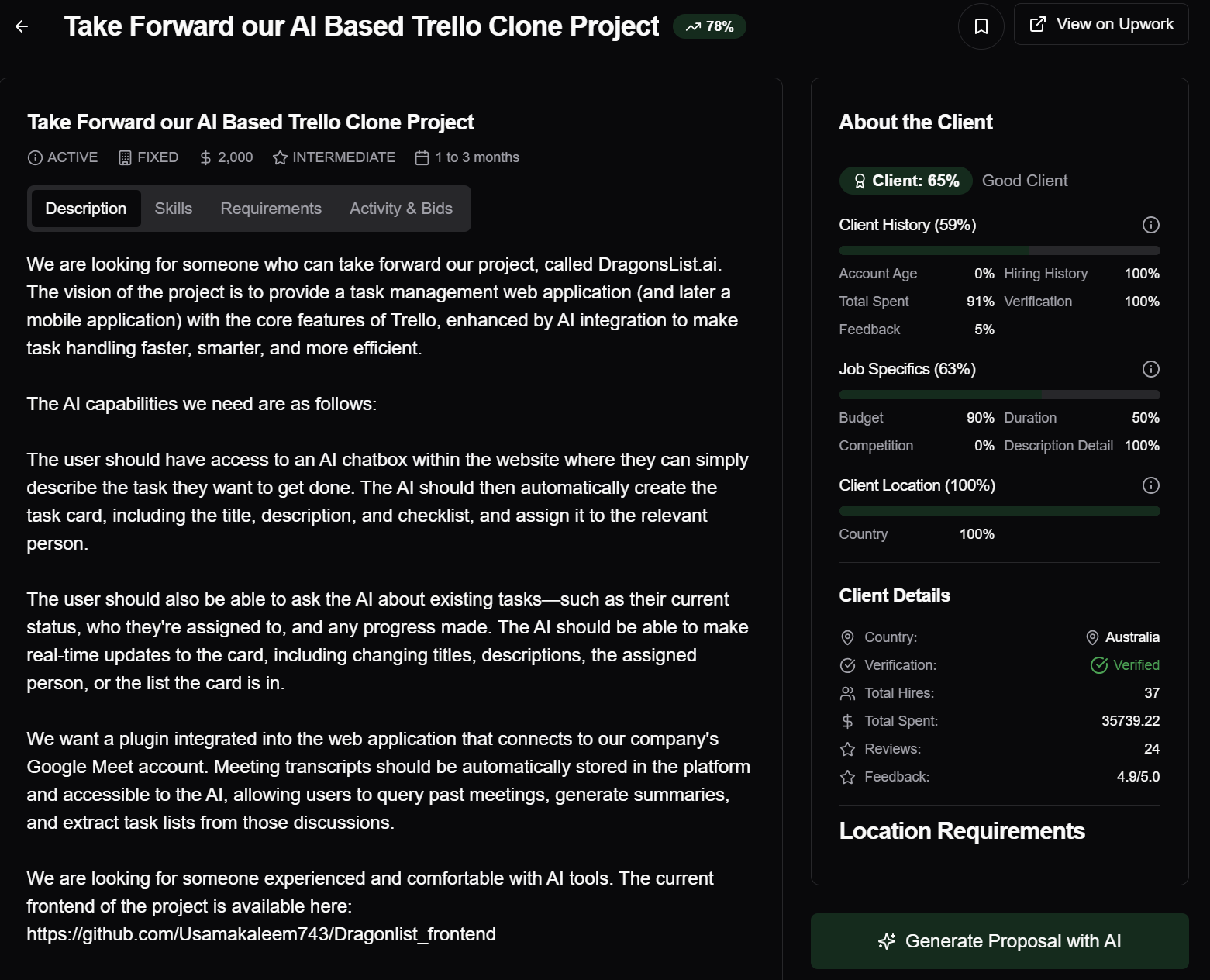
Task: Open the Client History info icon
Action: pos(1150,225)
